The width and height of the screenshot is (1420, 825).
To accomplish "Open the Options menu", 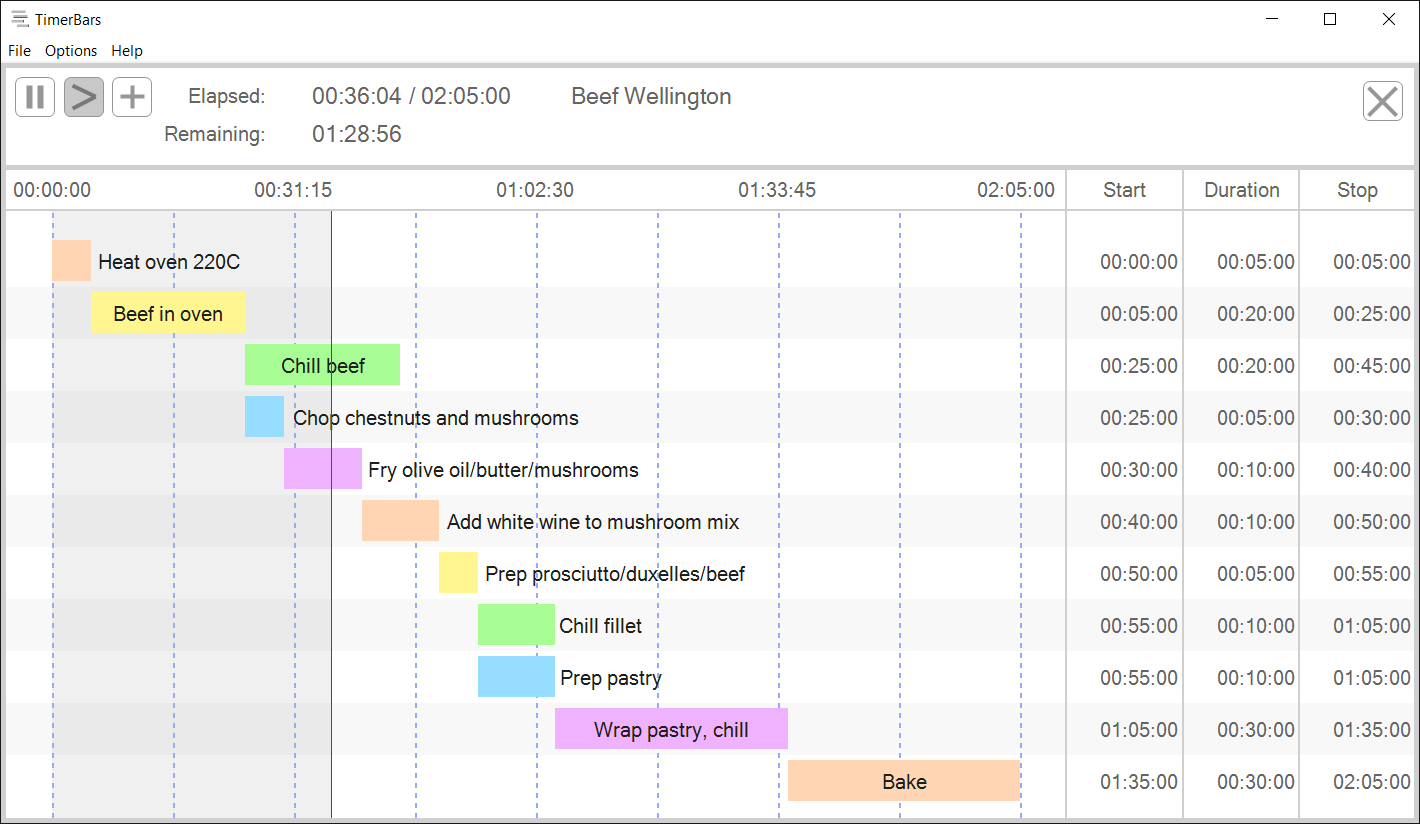I will pos(71,51).
